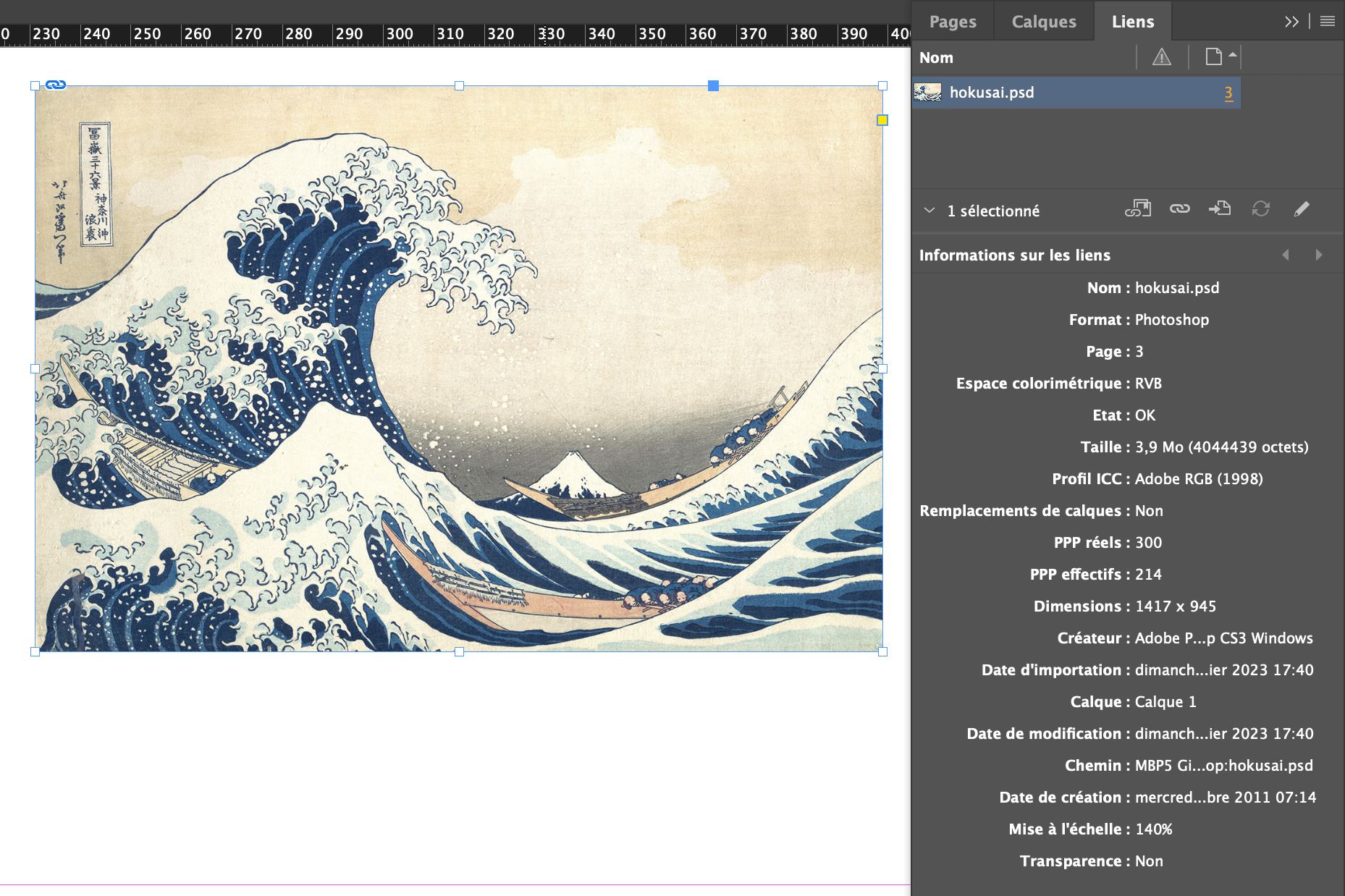Image resolution: width=1345 pixels, height=896 pixels.
Task: Show next link with right arrow
Action: point(1318,255)
